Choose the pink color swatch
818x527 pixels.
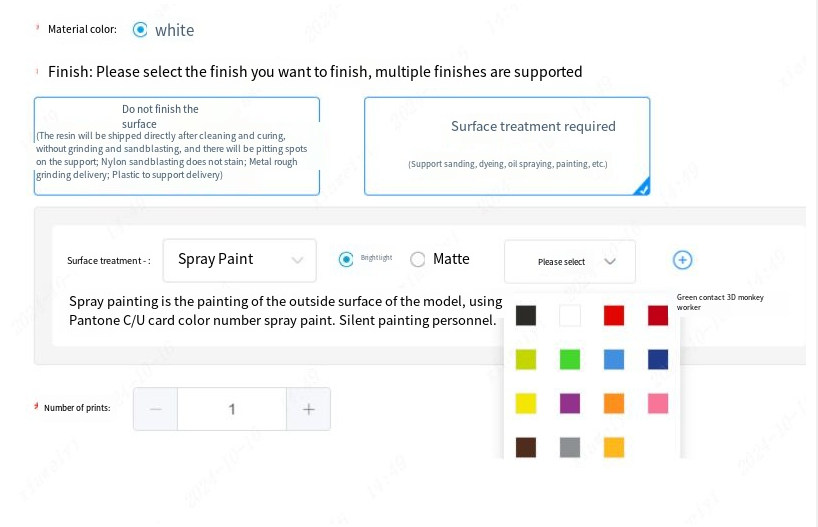tap(658, 403)
